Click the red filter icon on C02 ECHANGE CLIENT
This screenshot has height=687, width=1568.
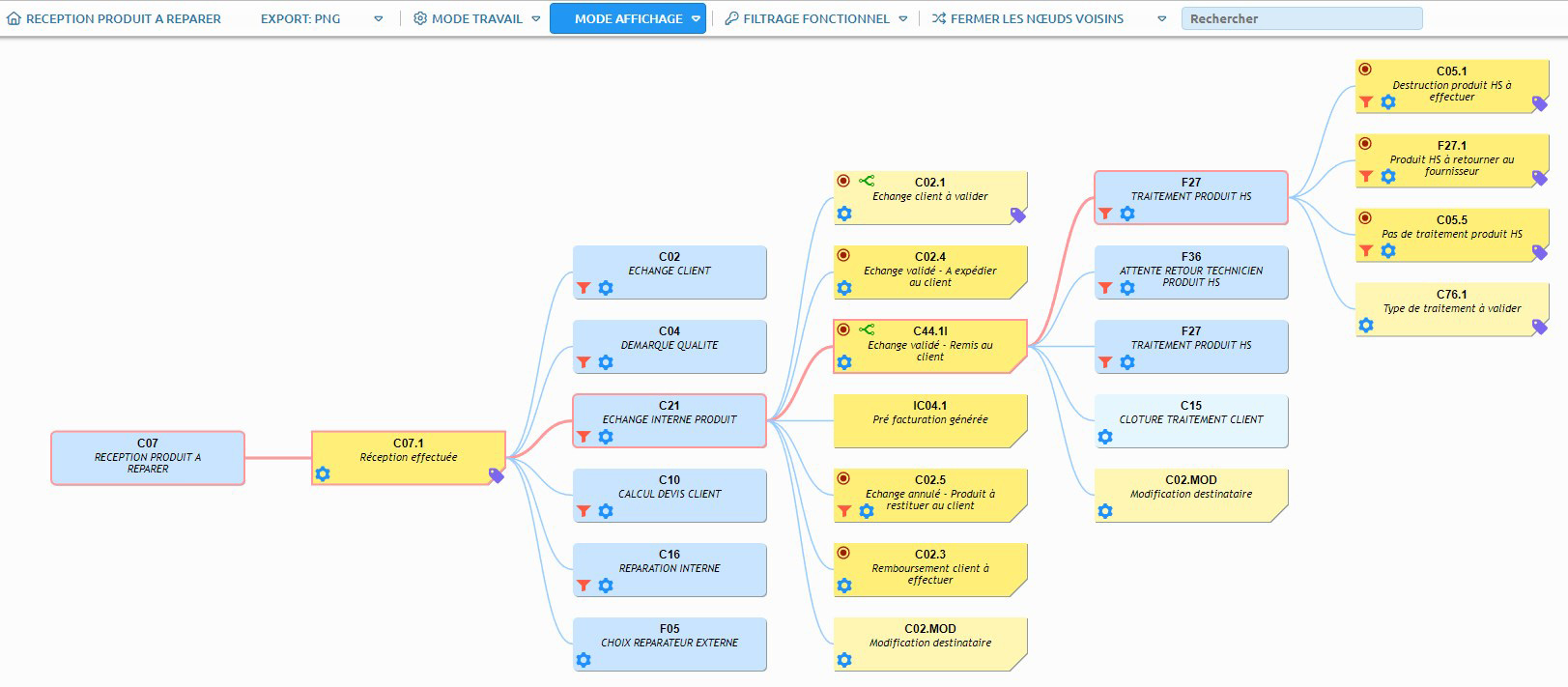coord(584,288)
